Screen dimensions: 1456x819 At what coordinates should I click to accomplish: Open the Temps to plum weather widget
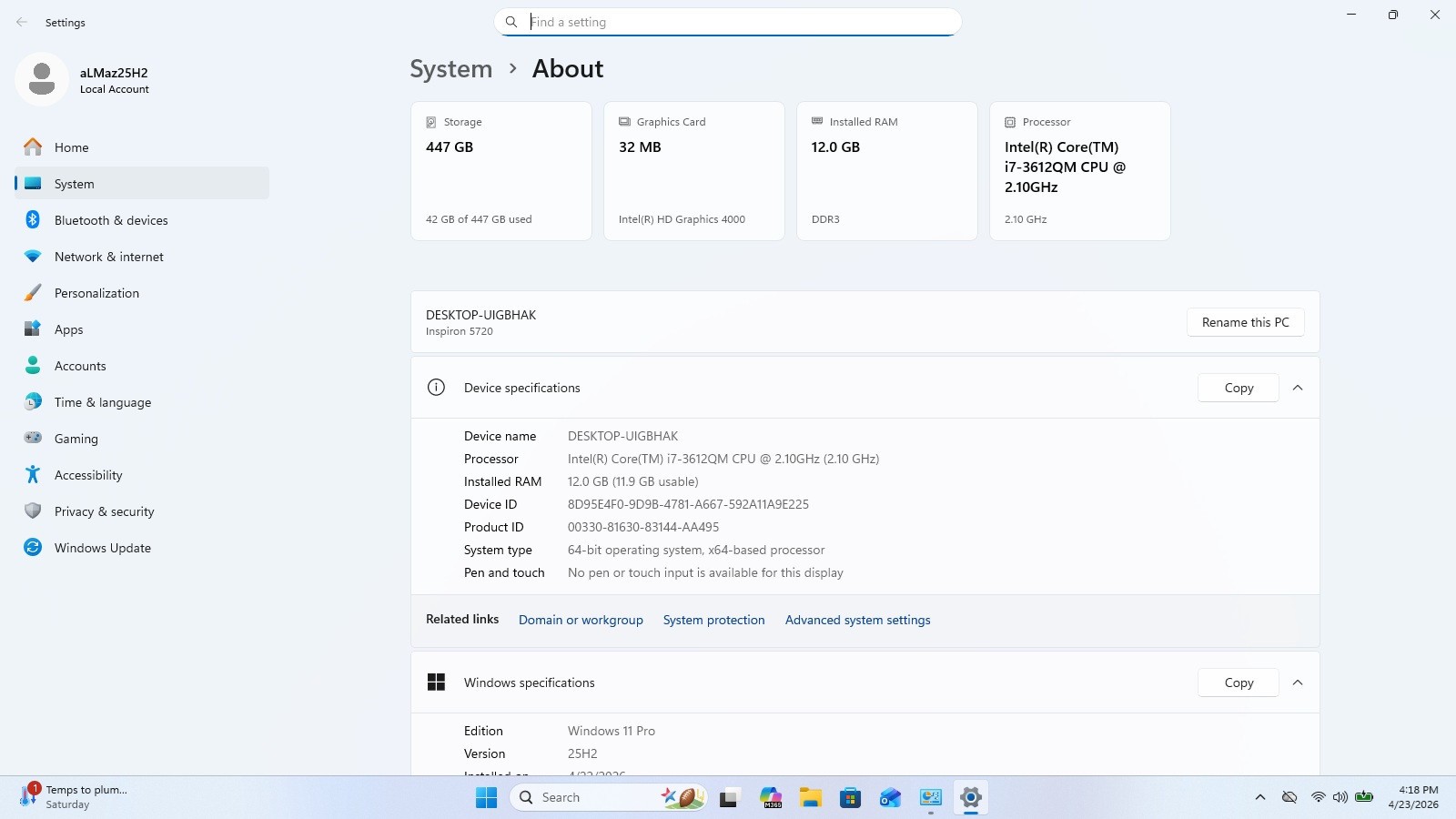(x=73, y=797)
